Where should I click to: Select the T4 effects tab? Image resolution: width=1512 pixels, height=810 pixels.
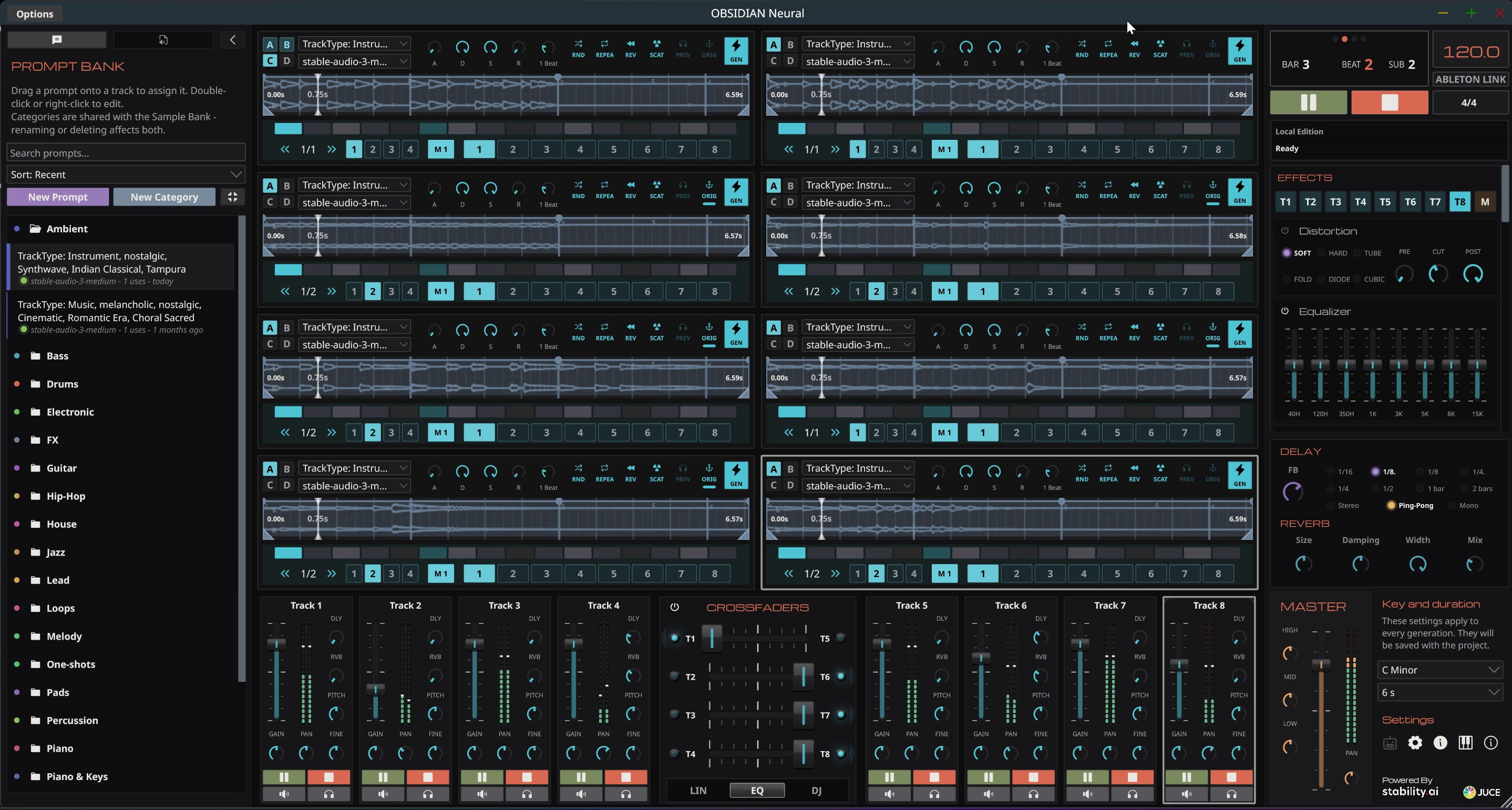pos(1360,202)
